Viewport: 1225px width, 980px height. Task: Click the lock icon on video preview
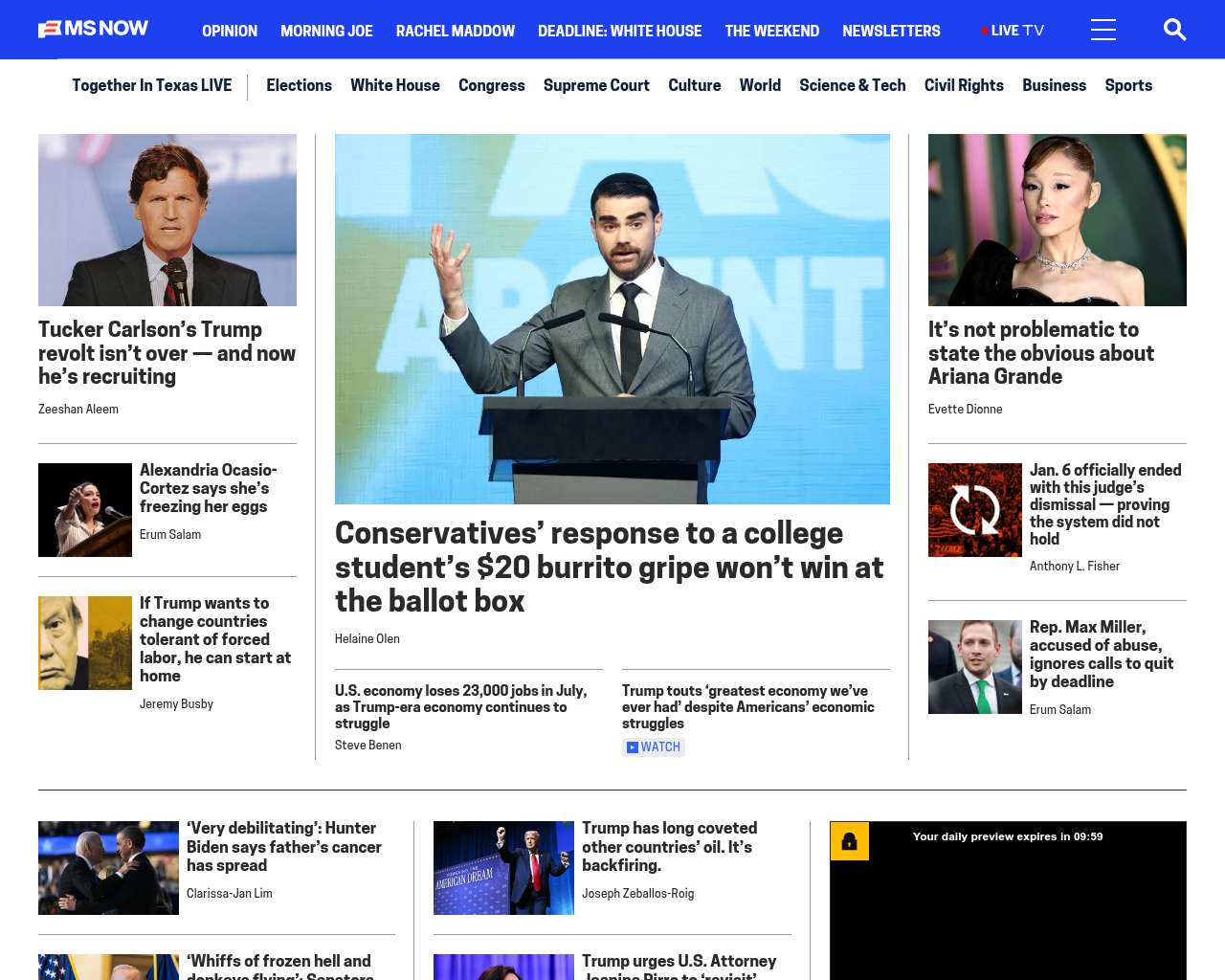(849, 841)
